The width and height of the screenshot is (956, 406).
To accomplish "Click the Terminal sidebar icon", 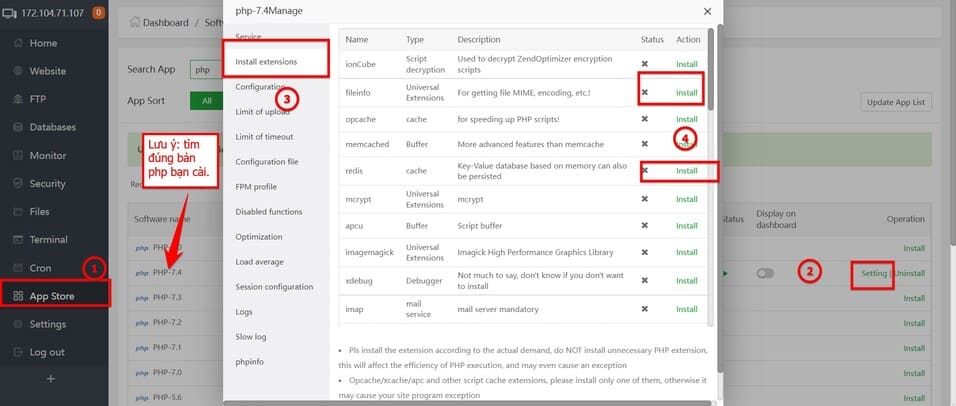I will click(16, 240).
